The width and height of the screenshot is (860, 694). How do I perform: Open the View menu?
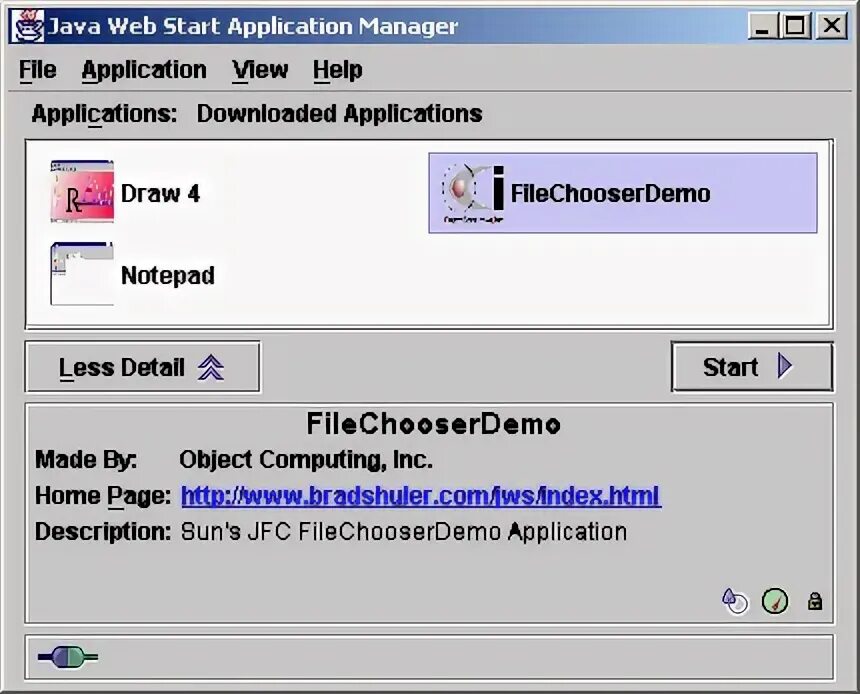point(260,70)
